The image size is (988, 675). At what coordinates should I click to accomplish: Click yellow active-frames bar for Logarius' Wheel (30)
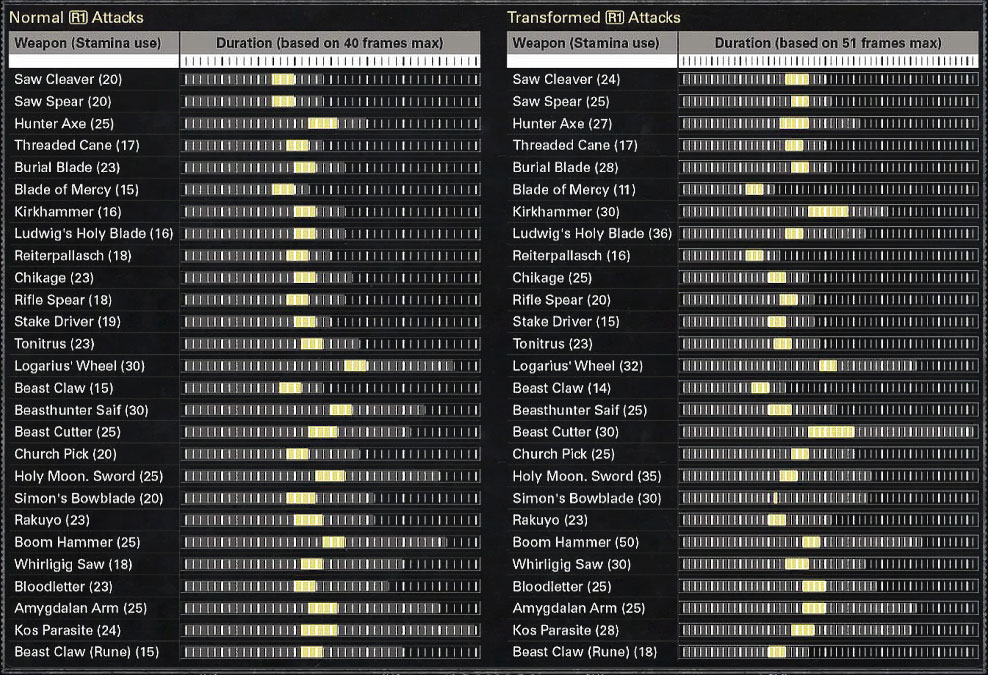355,366
